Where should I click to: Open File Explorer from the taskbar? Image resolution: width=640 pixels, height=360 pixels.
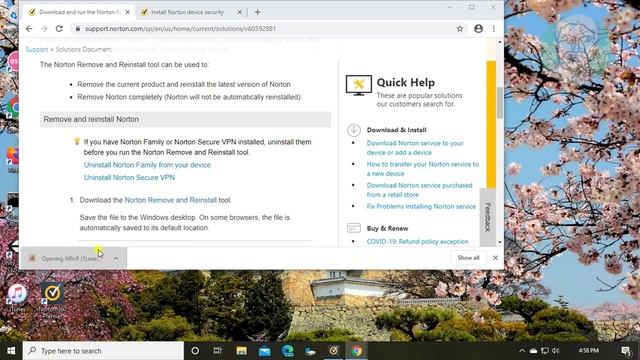point(241,351)
